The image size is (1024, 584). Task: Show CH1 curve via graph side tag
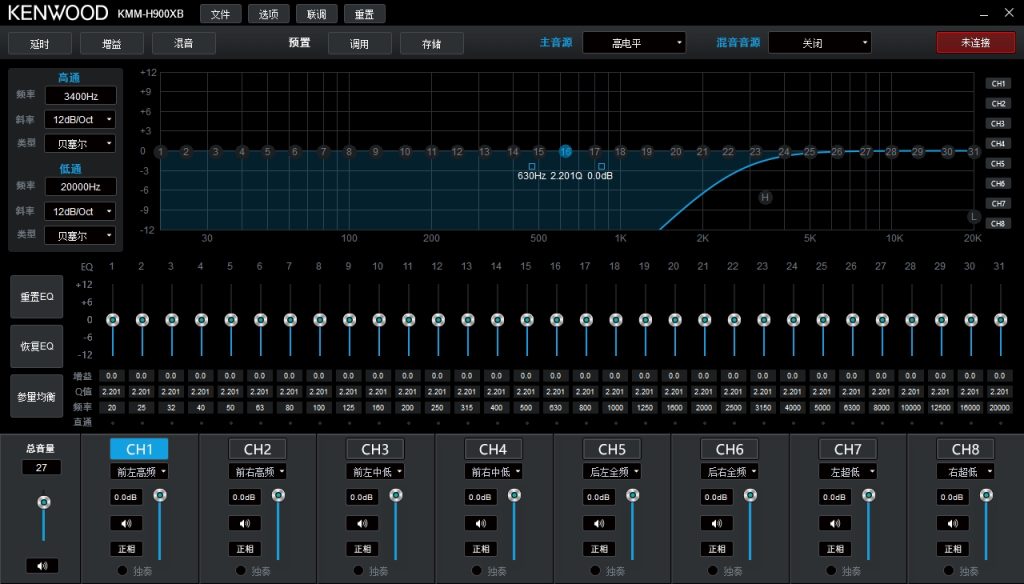point(998,84)
